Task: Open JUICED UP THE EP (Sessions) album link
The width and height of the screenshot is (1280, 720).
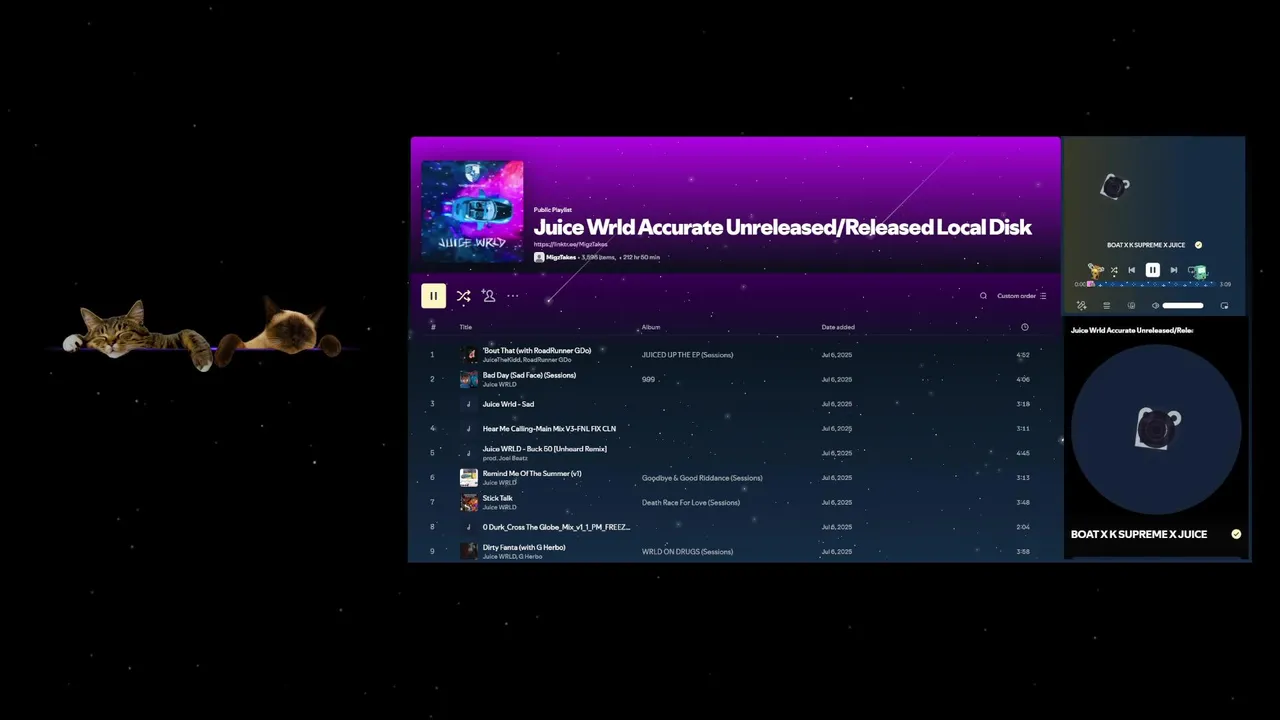Action: pos(687,355)
